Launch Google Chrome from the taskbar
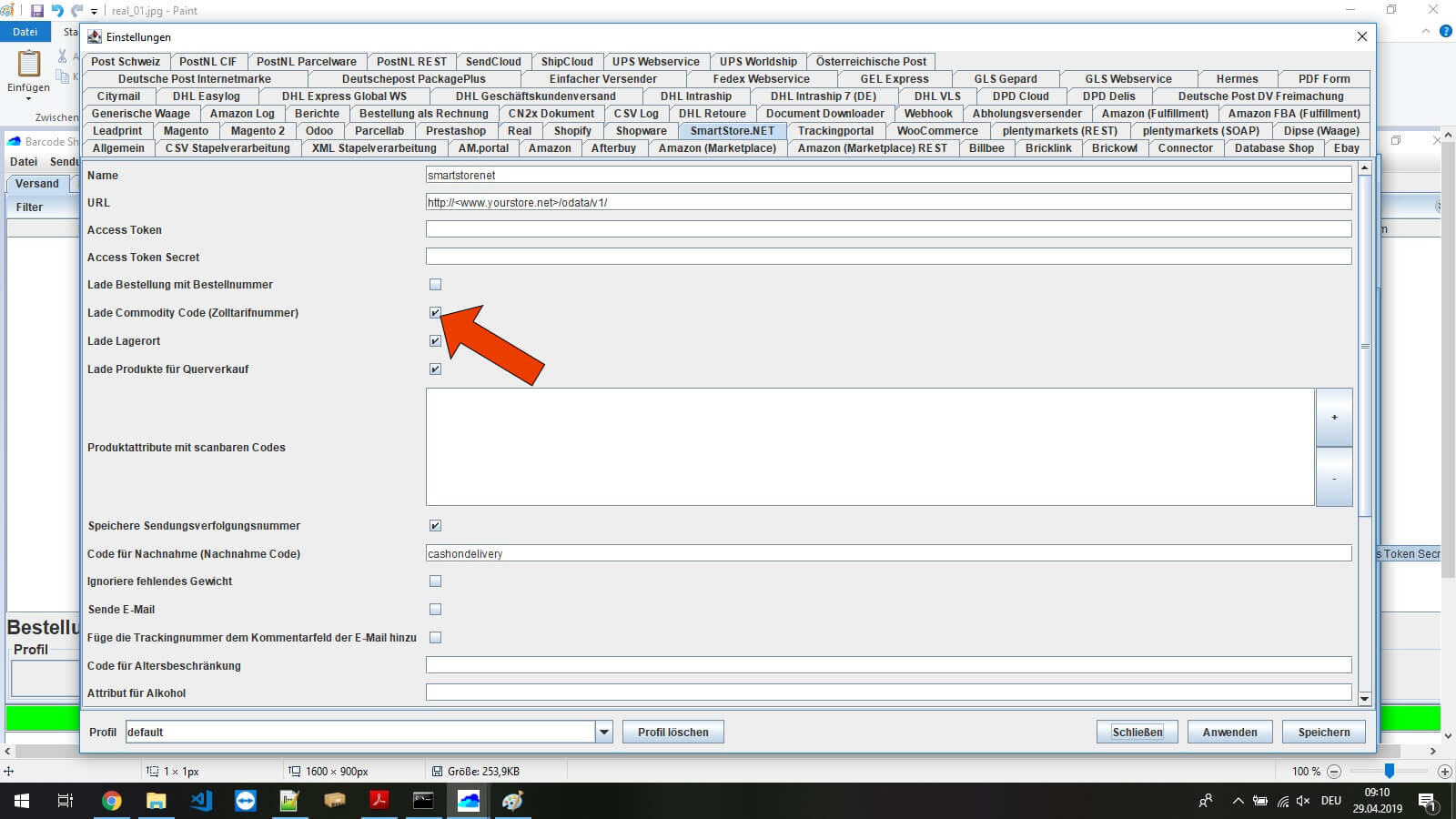 coord(111,801)
